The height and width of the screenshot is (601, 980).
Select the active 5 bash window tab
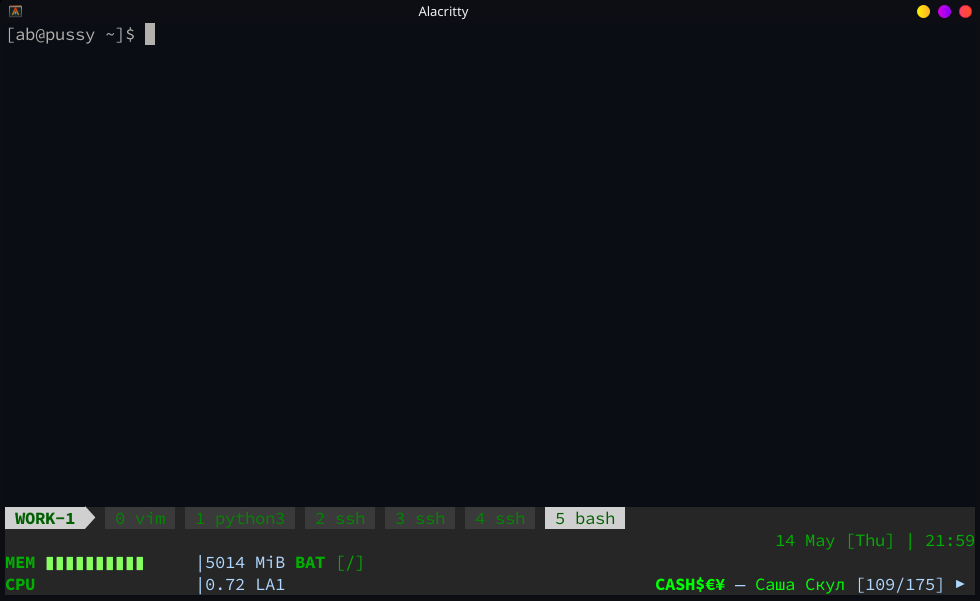click(585, 518)
